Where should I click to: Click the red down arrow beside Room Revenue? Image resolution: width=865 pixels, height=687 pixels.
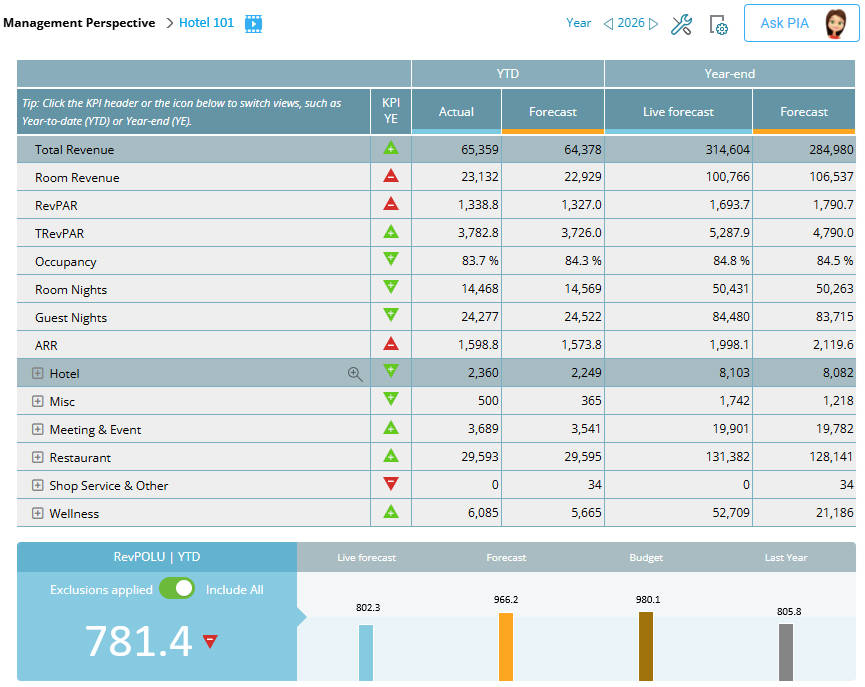coord(391,177)
